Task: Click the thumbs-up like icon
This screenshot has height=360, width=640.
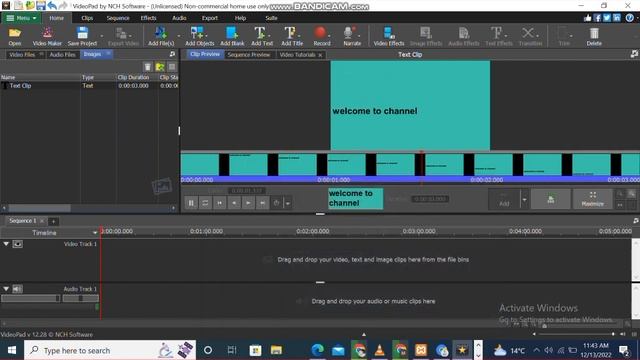Action: point(587,18)
